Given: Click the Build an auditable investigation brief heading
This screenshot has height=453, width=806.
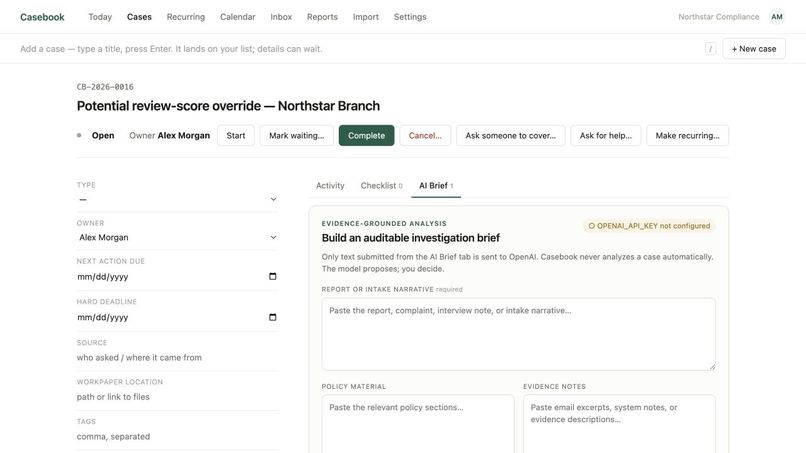Looking at the screenshot, I should pos(411,238).
